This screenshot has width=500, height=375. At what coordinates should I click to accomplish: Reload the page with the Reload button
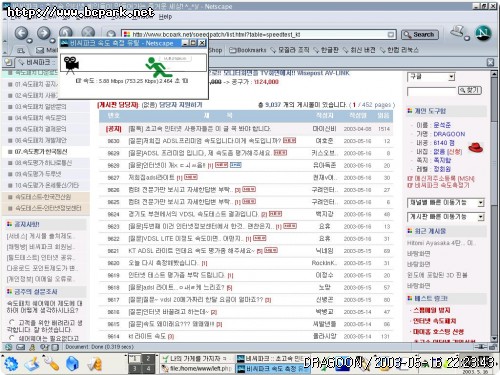tap(66, 32)
